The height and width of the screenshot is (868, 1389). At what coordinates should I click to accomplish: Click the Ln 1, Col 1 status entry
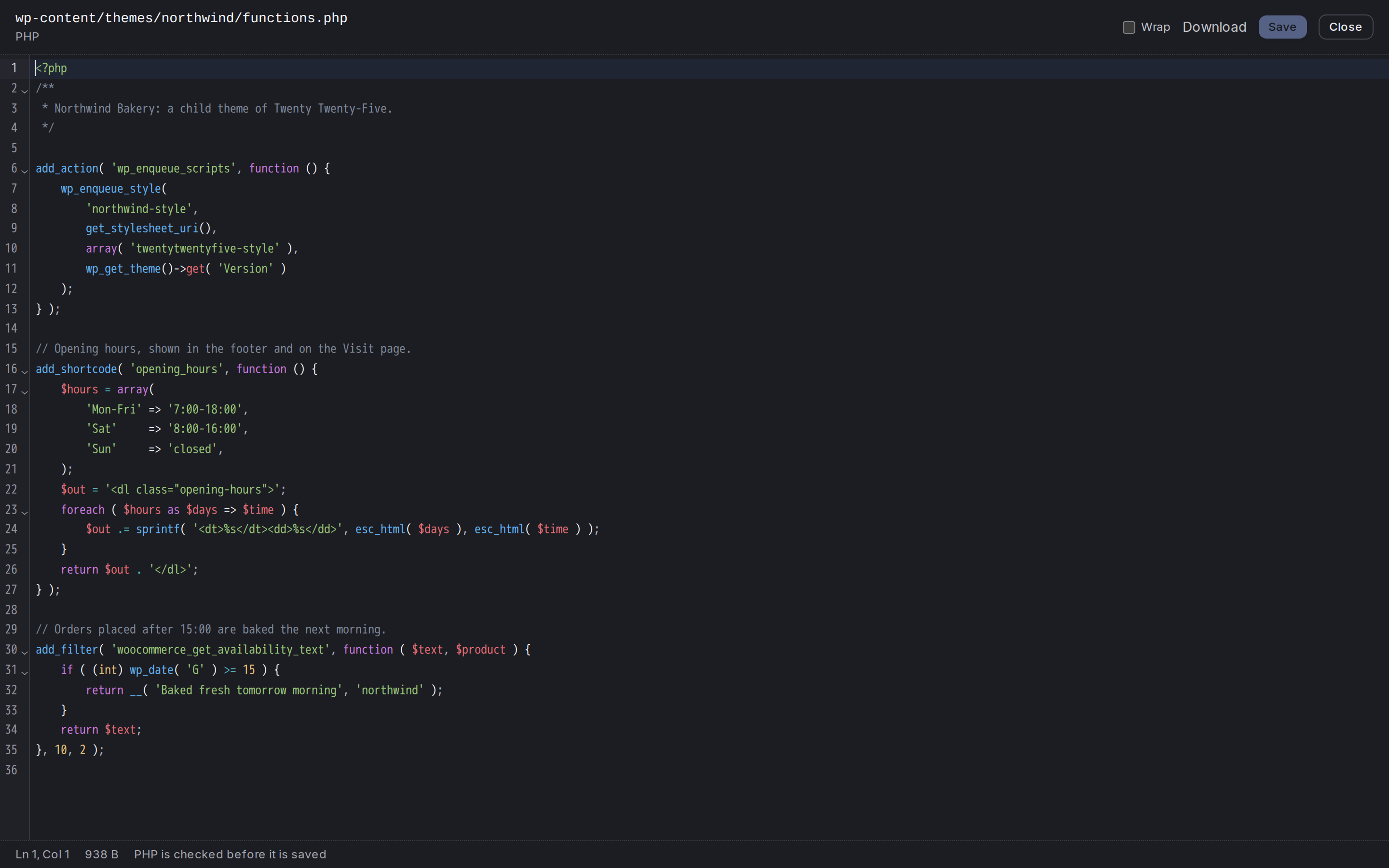click(x=42, y=854)
